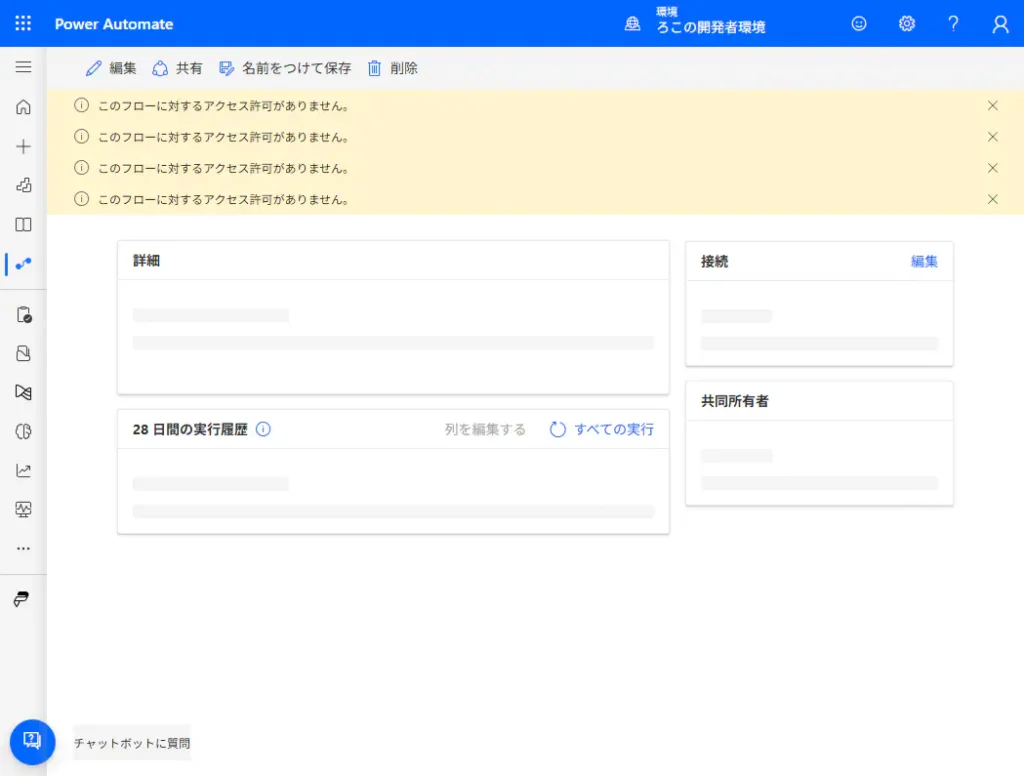Click the environment picker icon
1024x776 pixels.
click(632, 24)
